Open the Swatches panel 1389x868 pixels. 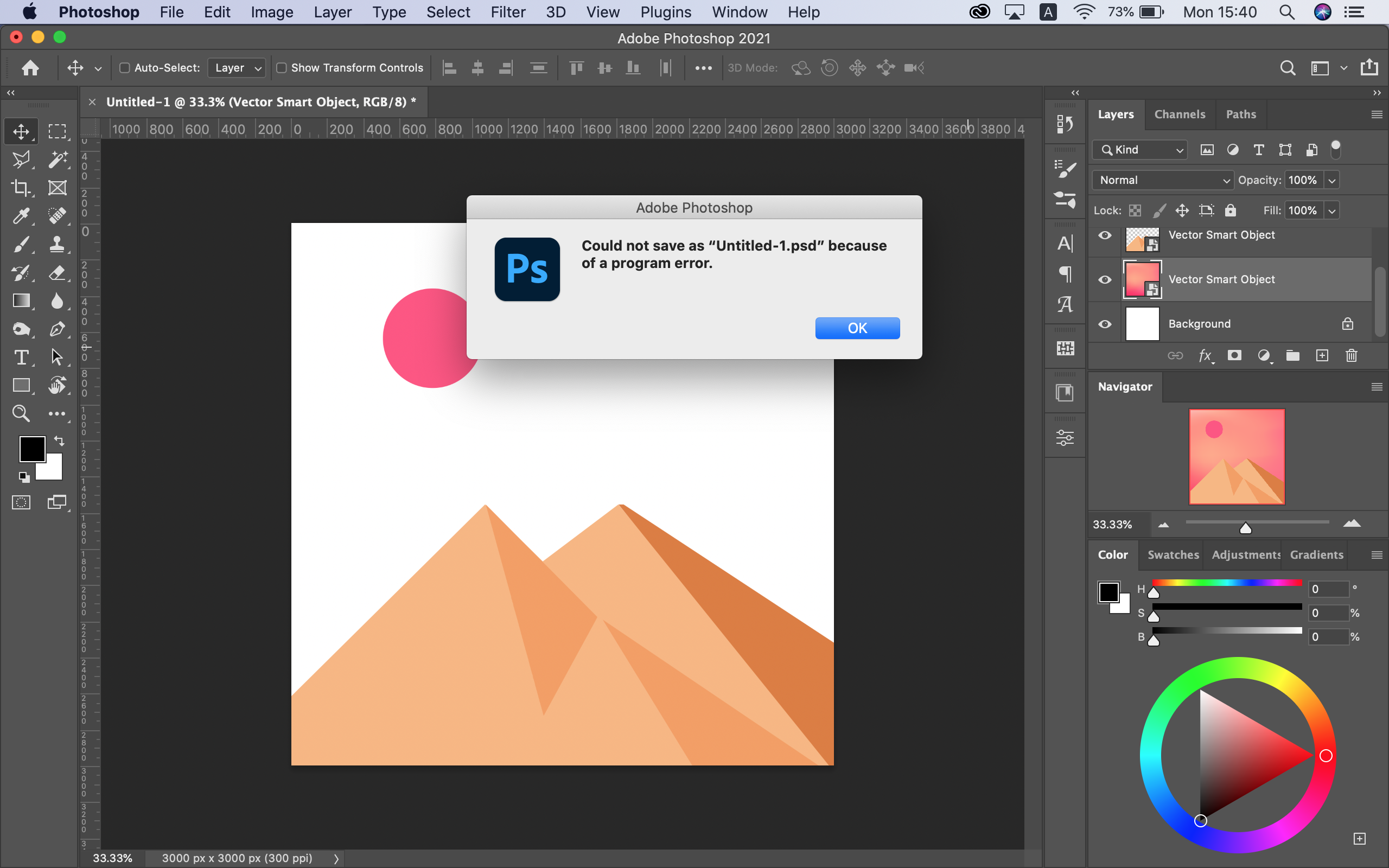tap(1173, 555)
